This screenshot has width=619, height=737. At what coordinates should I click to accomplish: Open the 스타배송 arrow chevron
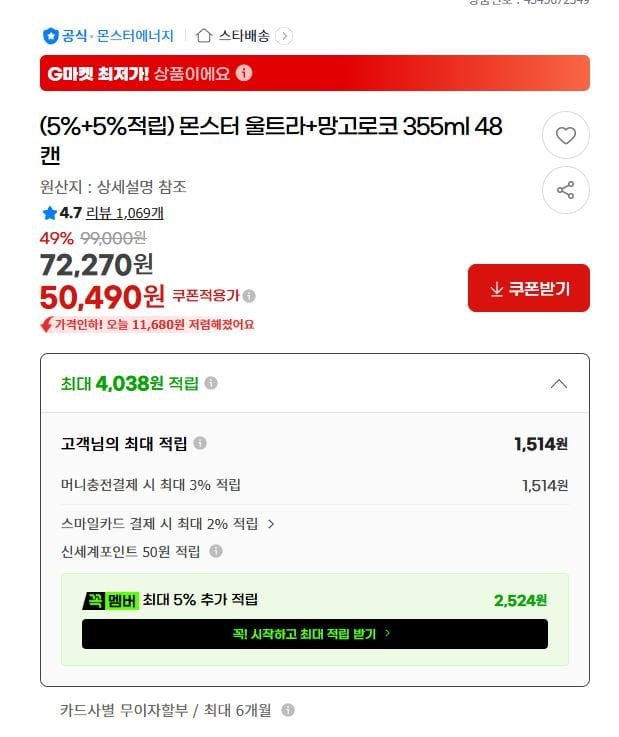[x=284, y=36]
